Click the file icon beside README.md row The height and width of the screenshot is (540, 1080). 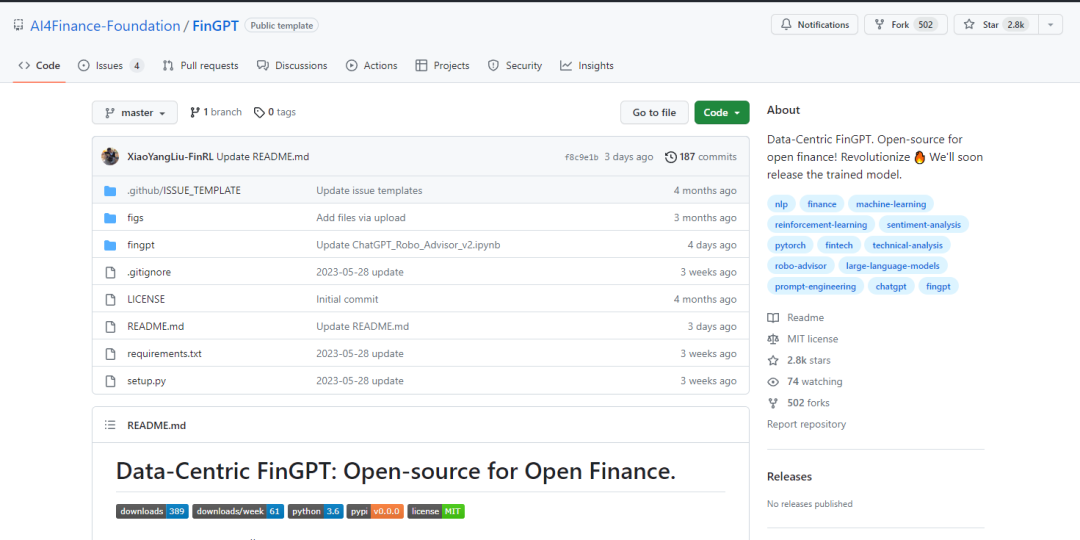click(110, 326)
